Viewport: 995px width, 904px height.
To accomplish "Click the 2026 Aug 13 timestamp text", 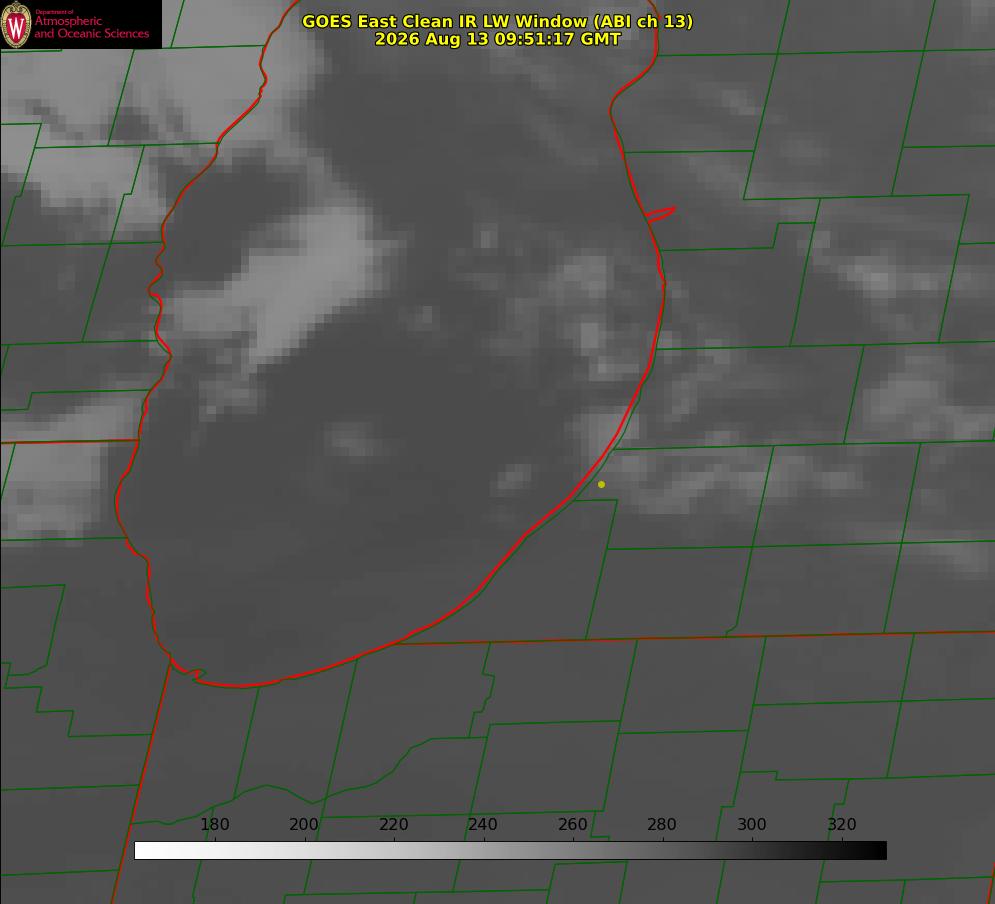I will point(498,39).
